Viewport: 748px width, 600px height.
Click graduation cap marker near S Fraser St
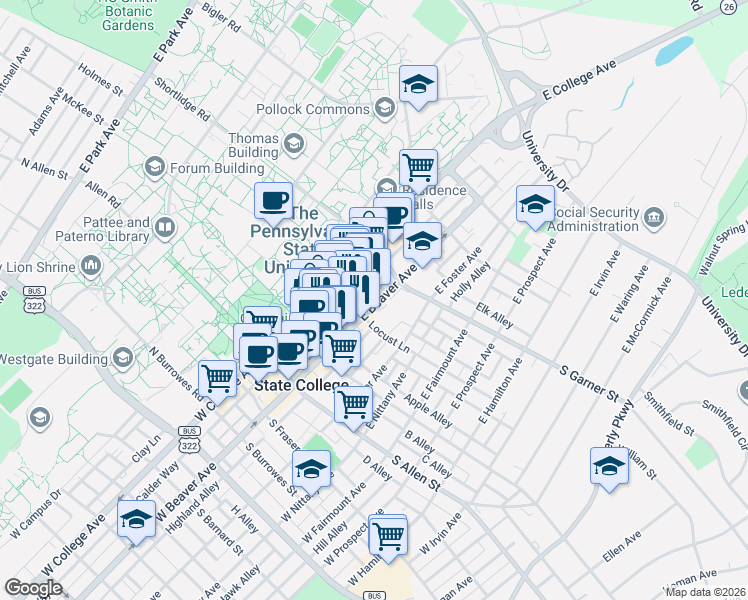(x=312, y=473)
